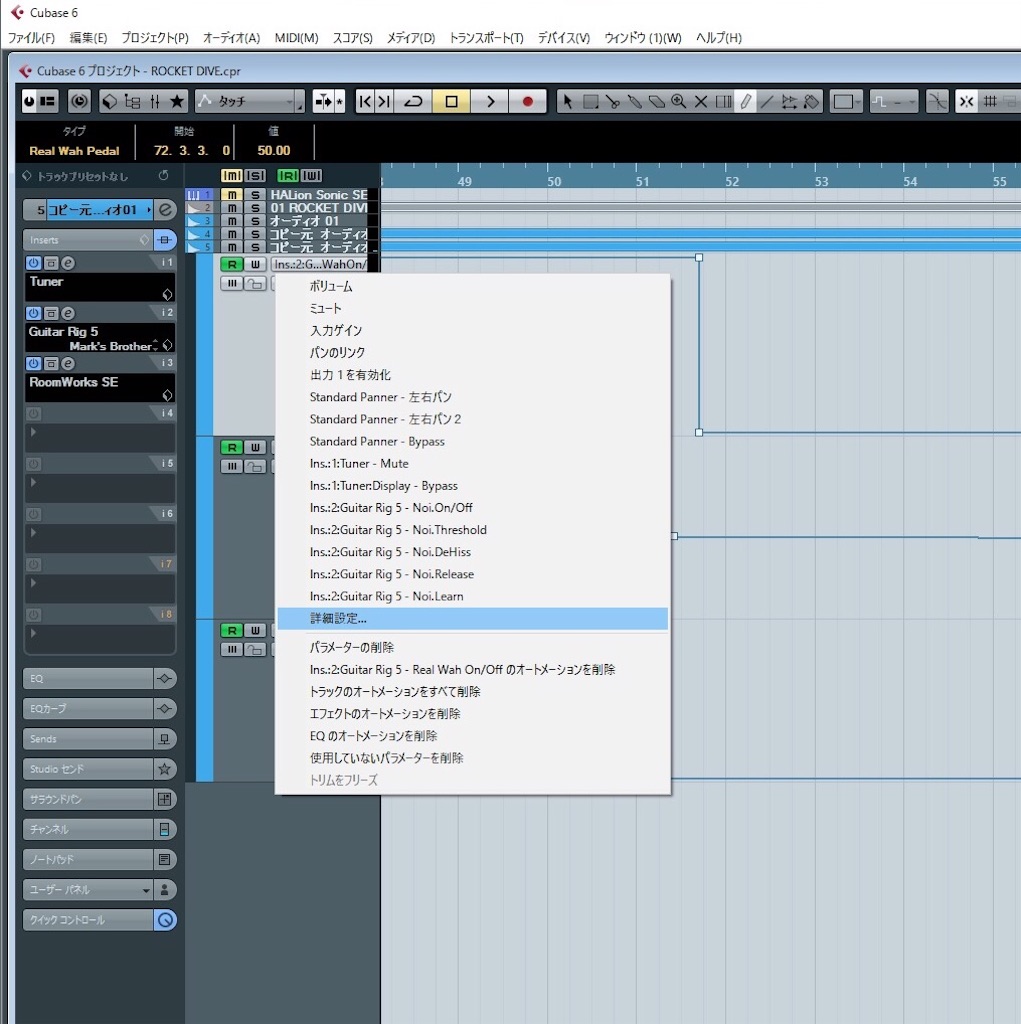1021x1024 pixels.
Task: Select the Zoom magnifier tool
Action: (679, 101)
